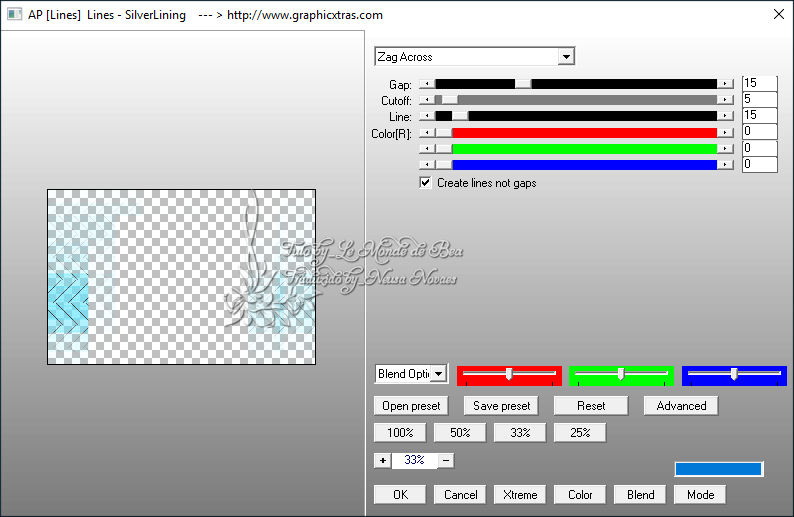This screenshot has width=794, height=517.
Task: Expand the Blend Options dropdown
Action: click(439, 374)
